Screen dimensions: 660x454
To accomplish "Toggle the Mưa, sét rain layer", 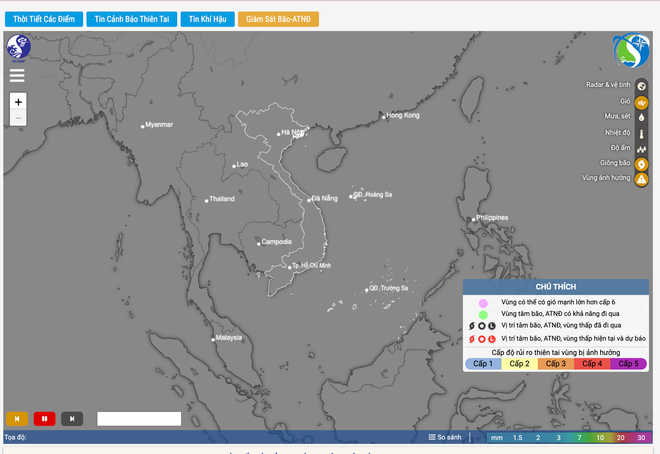I will tap(642, 117).
